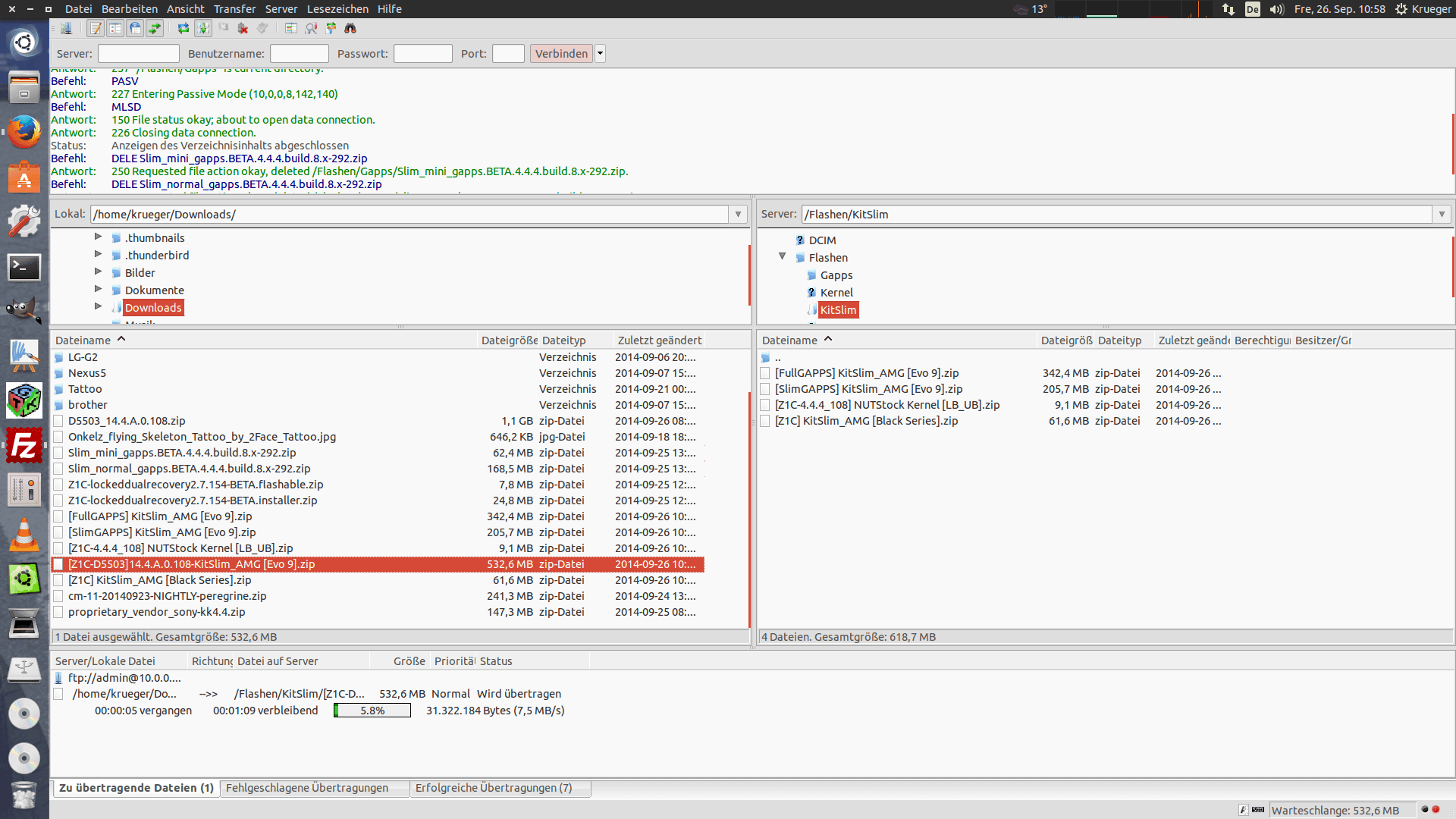
Task: Open the Site Manager toolbar icon
Action: tap(66, 28)
